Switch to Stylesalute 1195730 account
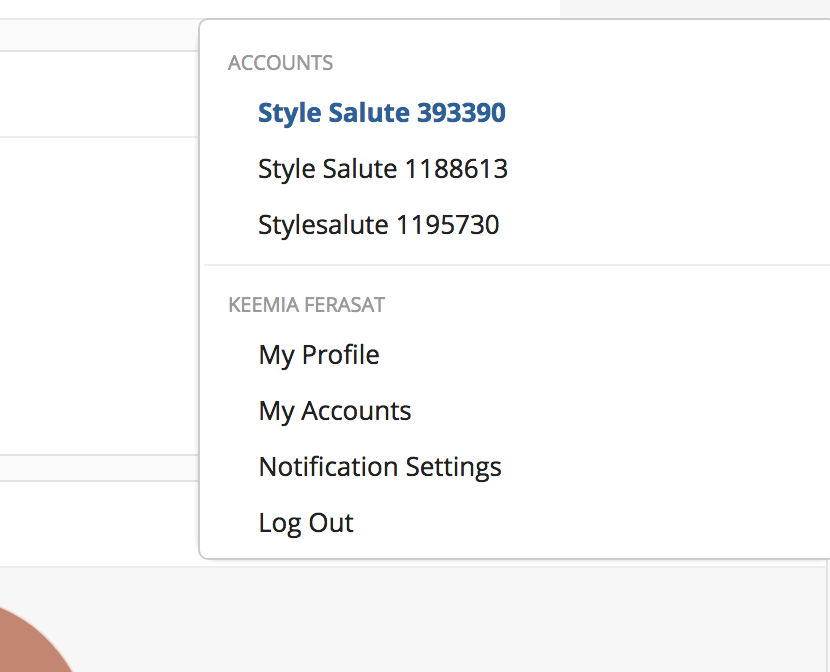This screenshot has width=830, height=672. (378, 225)
